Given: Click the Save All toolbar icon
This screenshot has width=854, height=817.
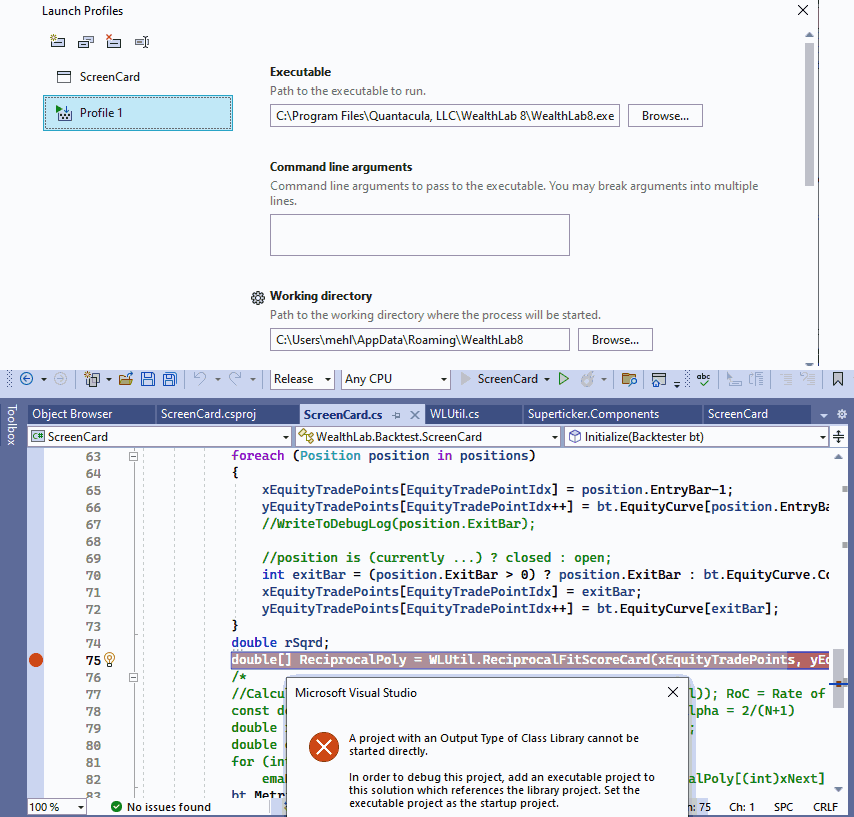Looking at the screenshot, I should point(170,379).
